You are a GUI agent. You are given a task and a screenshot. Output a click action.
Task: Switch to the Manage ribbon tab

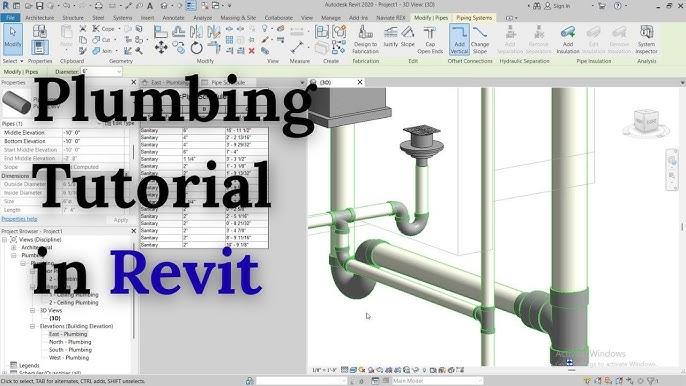pos(331,18)
